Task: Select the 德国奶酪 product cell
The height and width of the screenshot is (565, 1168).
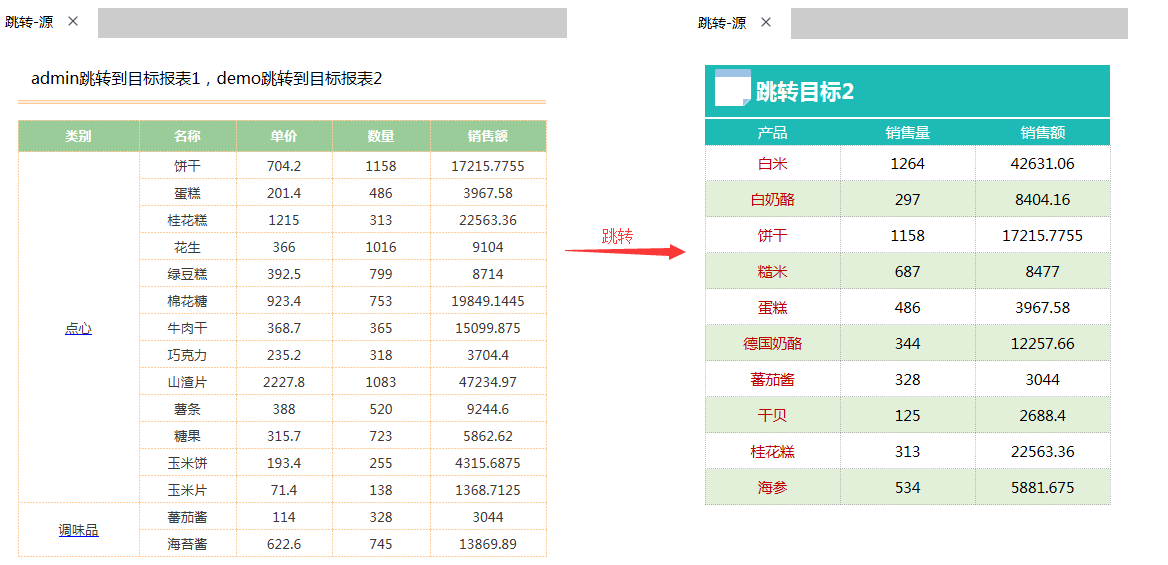Action: click(772, 344)
